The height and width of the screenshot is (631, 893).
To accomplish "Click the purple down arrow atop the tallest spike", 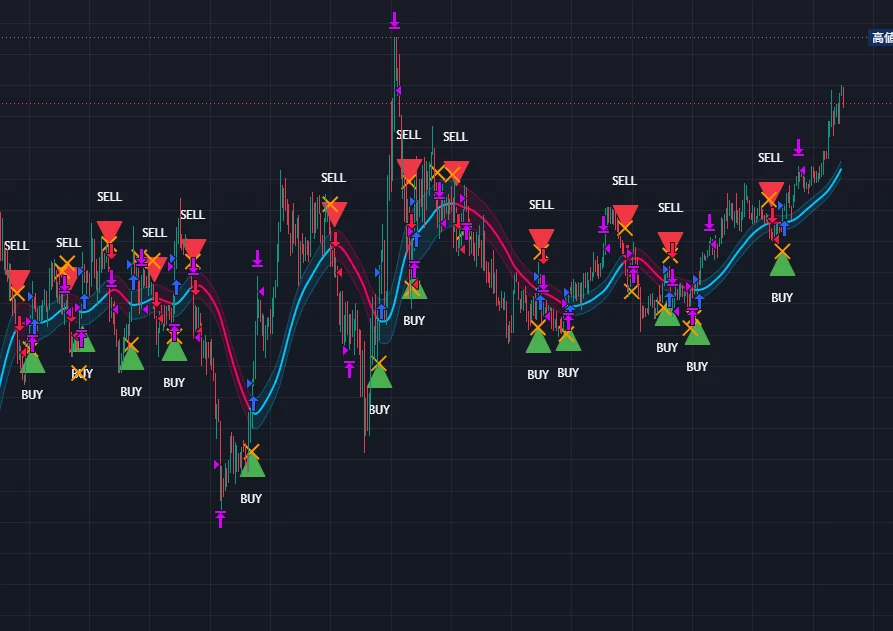I will point(394,21).
